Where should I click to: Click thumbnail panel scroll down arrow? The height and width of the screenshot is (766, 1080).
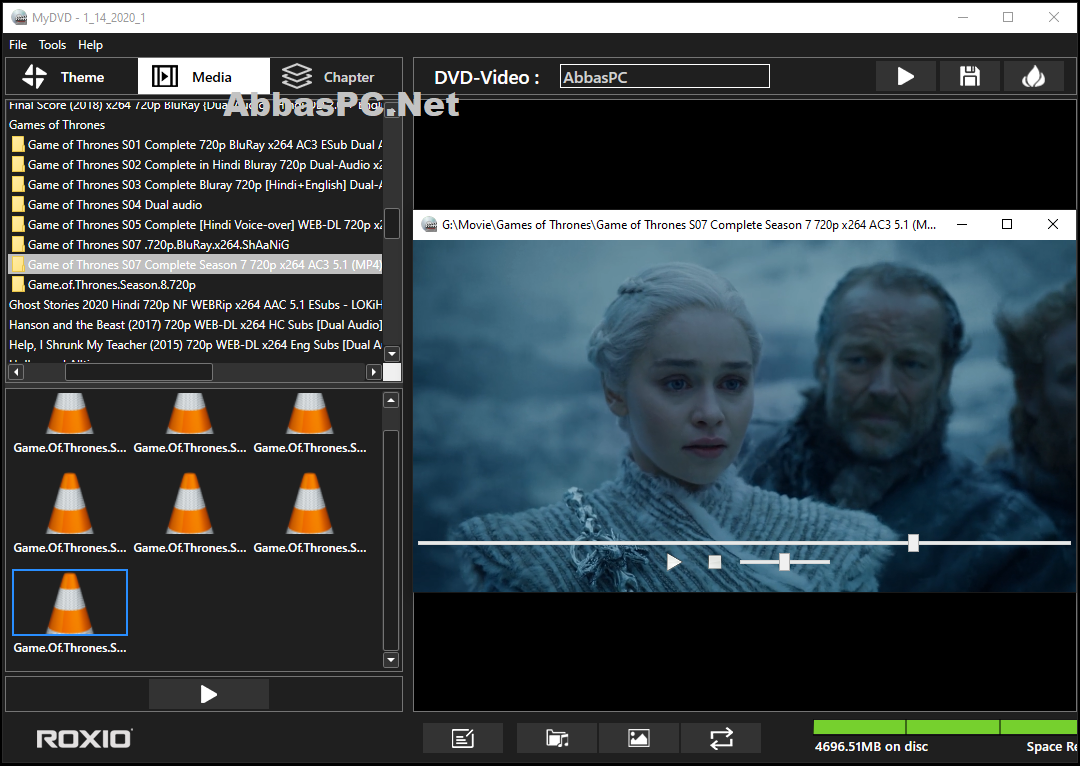pyautogui.click(x=391, y=660)
